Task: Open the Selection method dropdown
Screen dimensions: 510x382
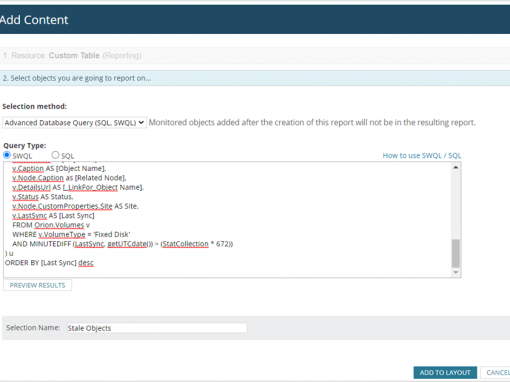Action: coord(74,123)
